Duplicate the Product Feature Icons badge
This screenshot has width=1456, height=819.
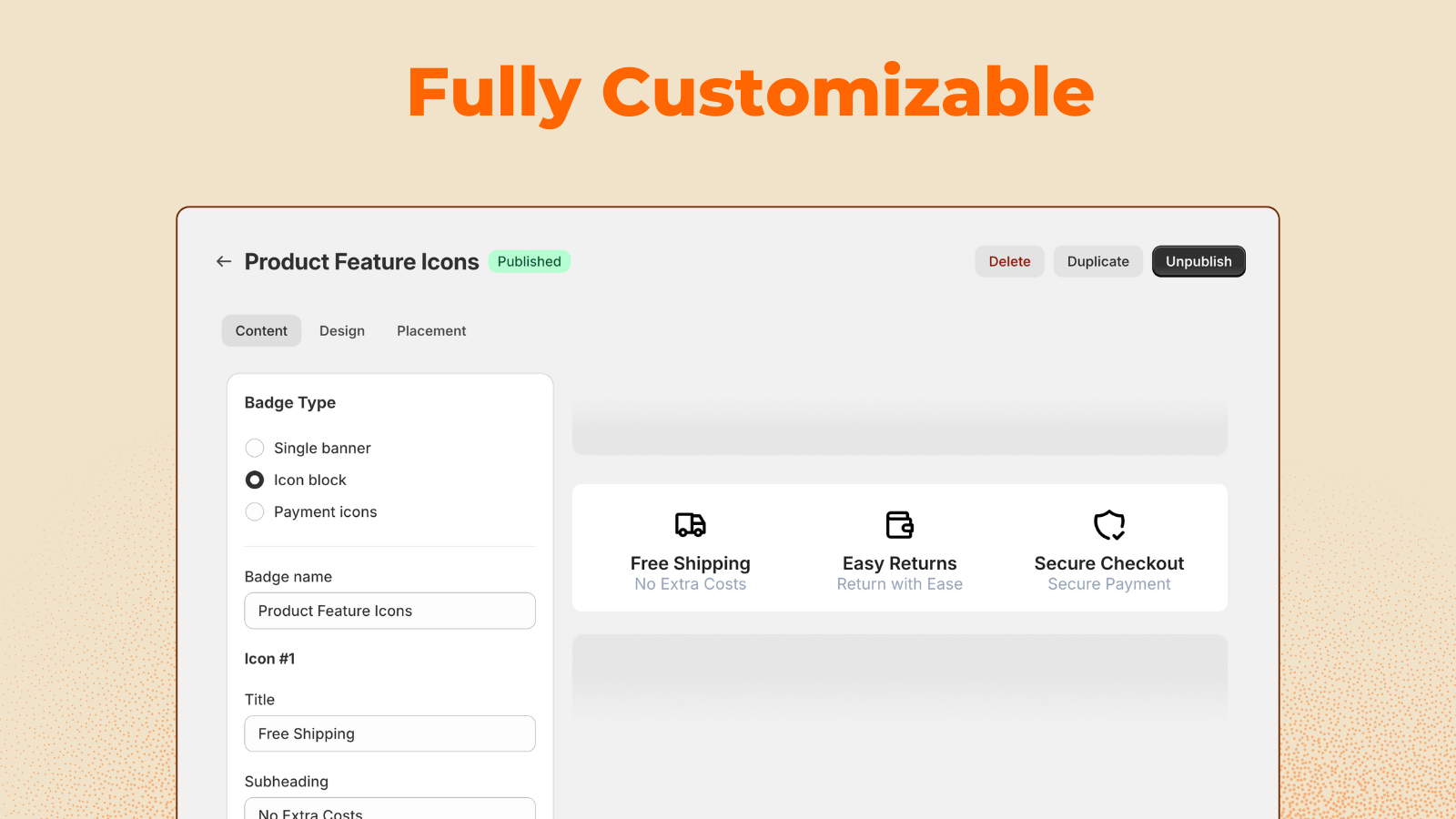(x=1097, y=261)
